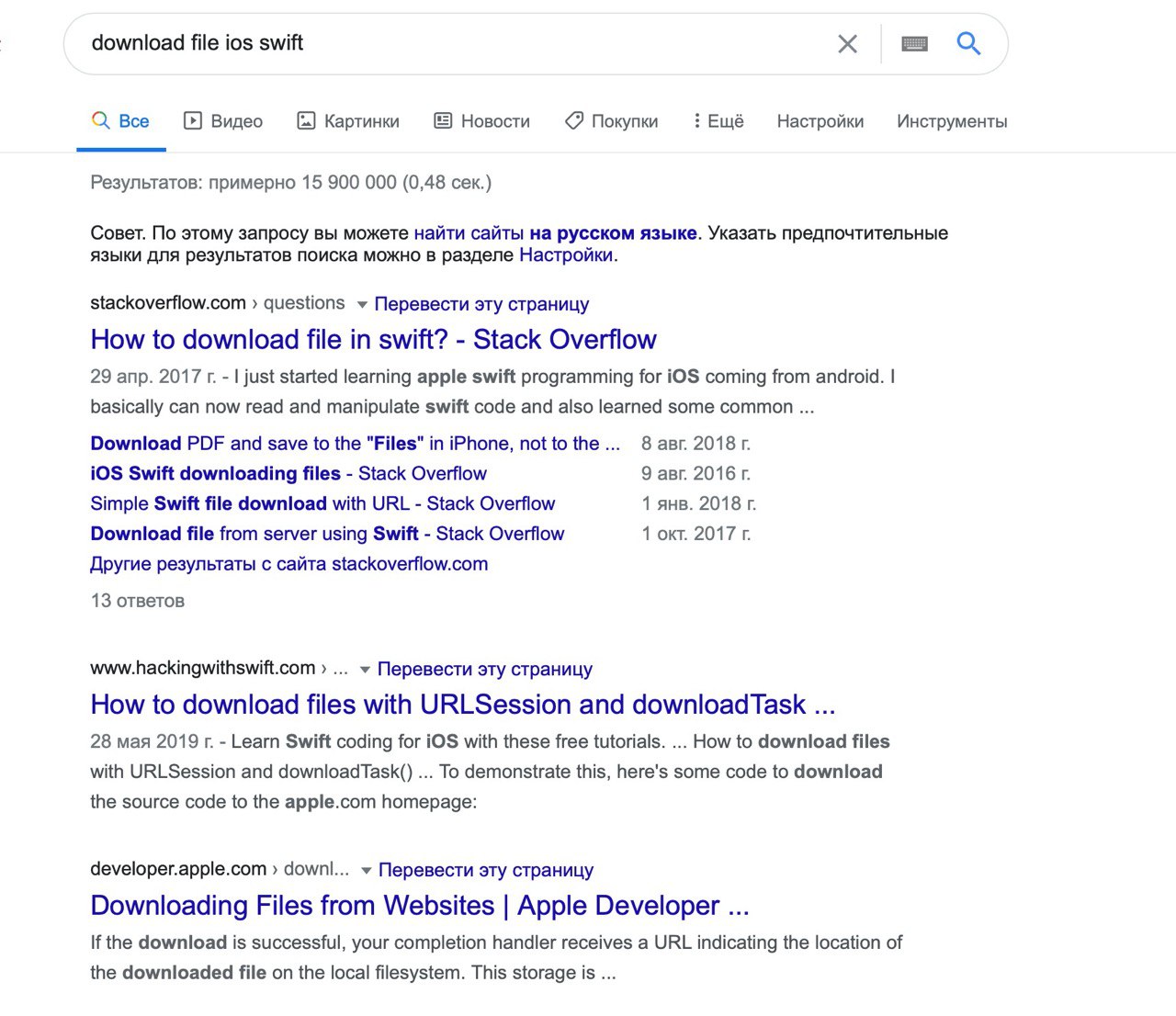The width and height of the screenshot is (1176, 1016).
Task: Expand the hackingwithswift.com result dropdown arrow
Action: 365,670
